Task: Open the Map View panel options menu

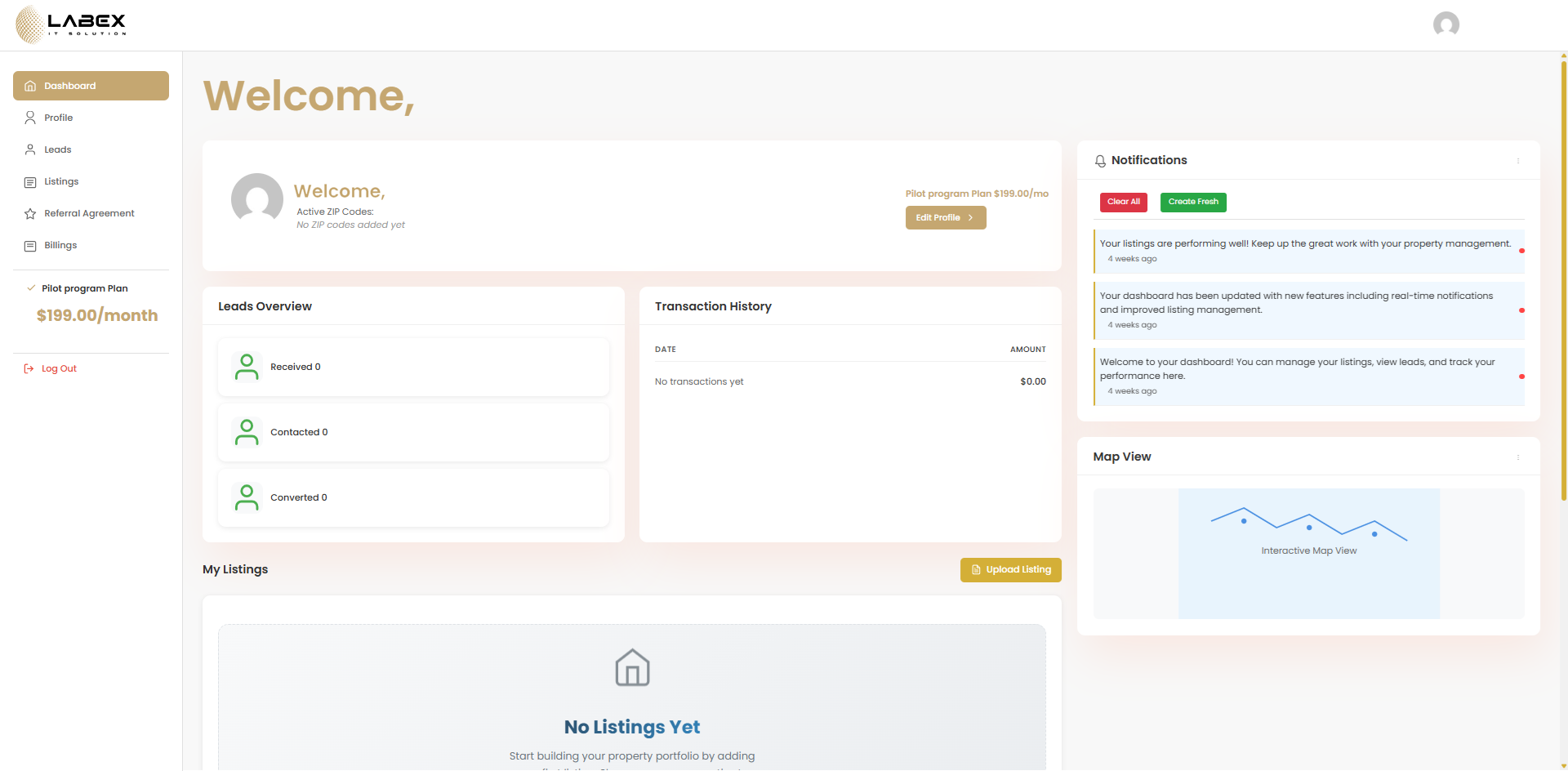Action: [1517, 457]
